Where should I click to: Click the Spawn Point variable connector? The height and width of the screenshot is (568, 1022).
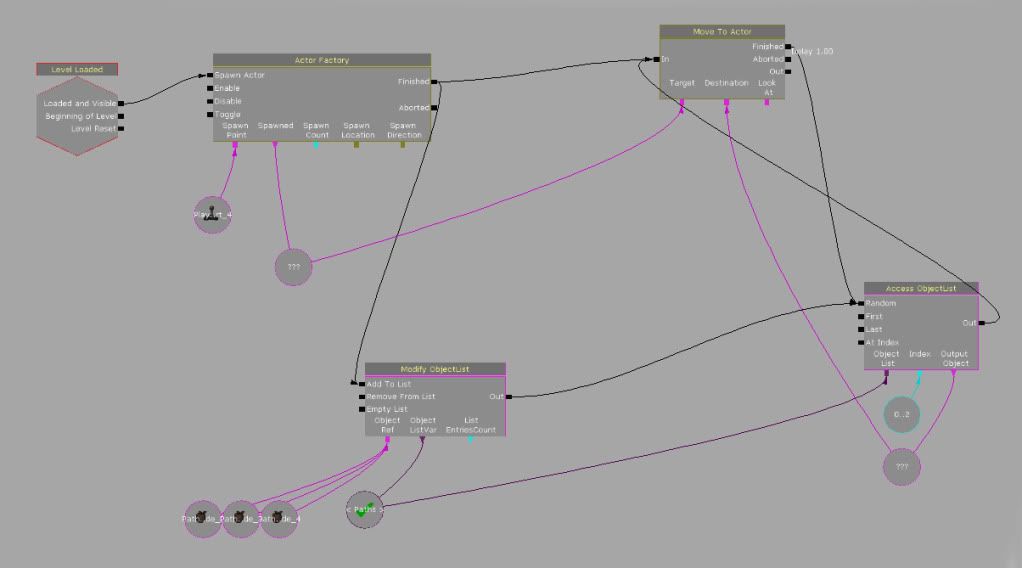tap(235, 145)
